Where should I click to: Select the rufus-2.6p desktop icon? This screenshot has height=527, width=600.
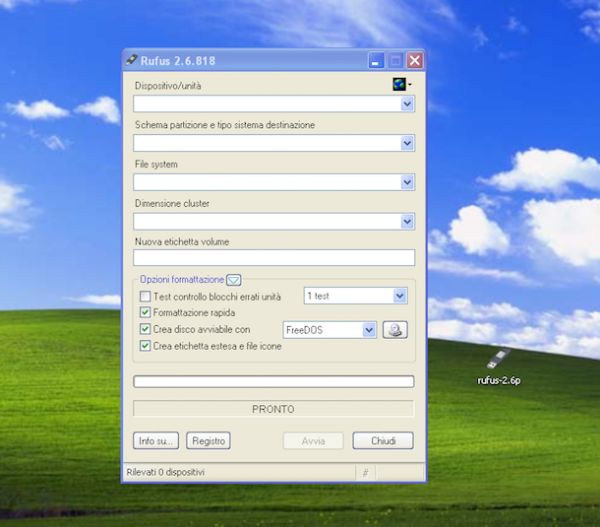coord(496,359)
